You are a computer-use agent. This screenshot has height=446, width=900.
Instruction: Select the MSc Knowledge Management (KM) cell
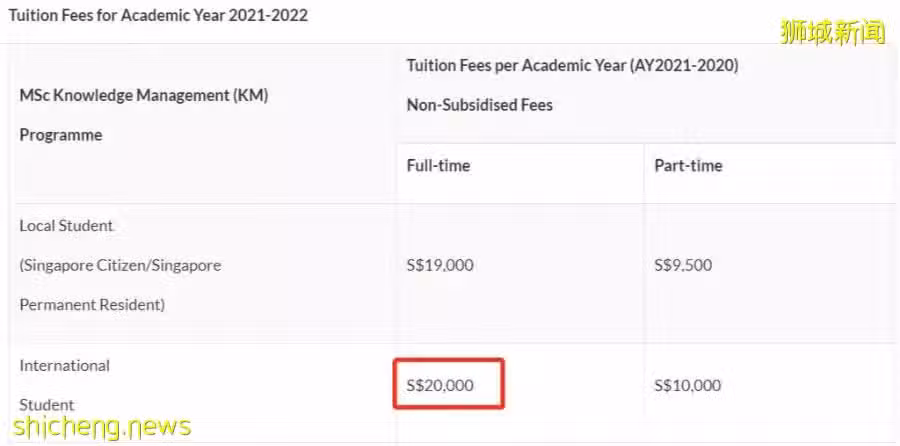click(x=144, y=95)
